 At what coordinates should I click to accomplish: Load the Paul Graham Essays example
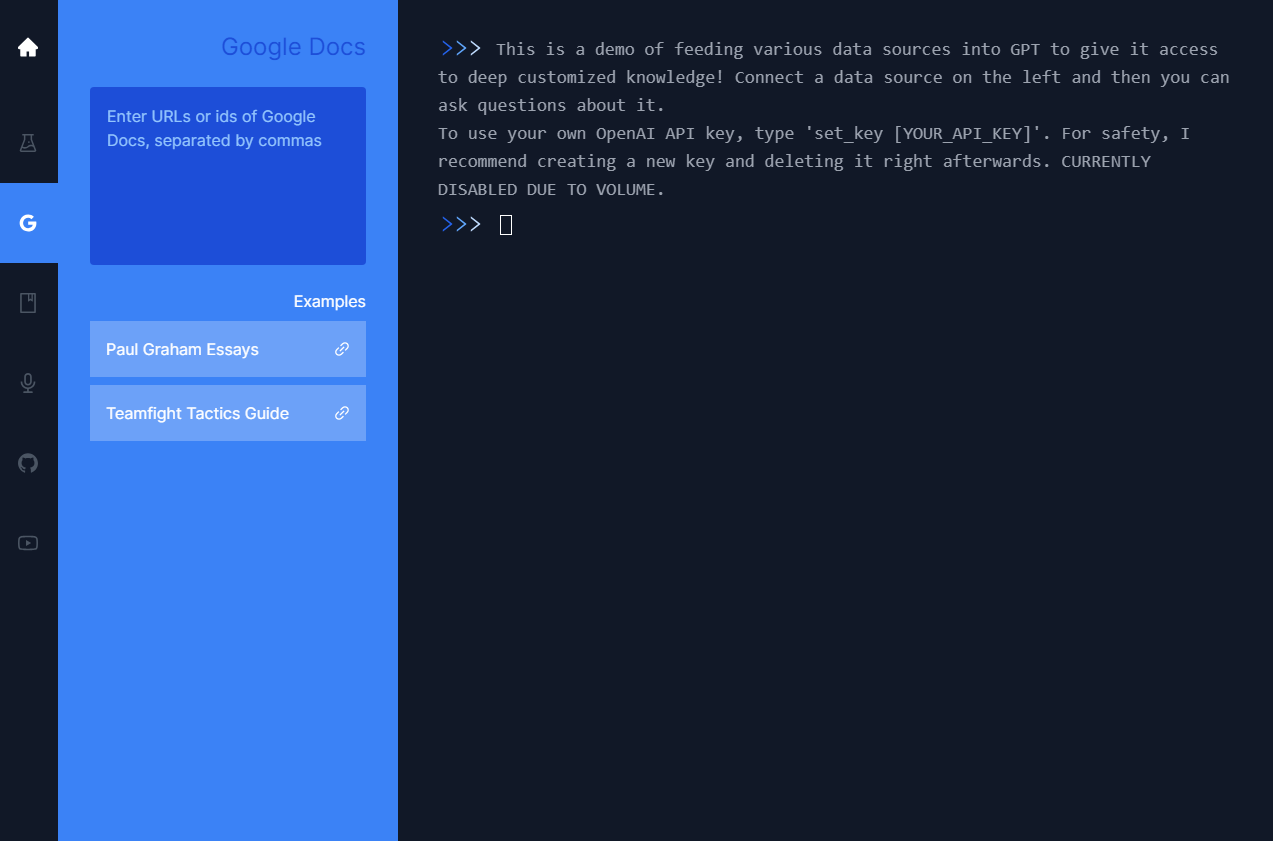(228, 349)
